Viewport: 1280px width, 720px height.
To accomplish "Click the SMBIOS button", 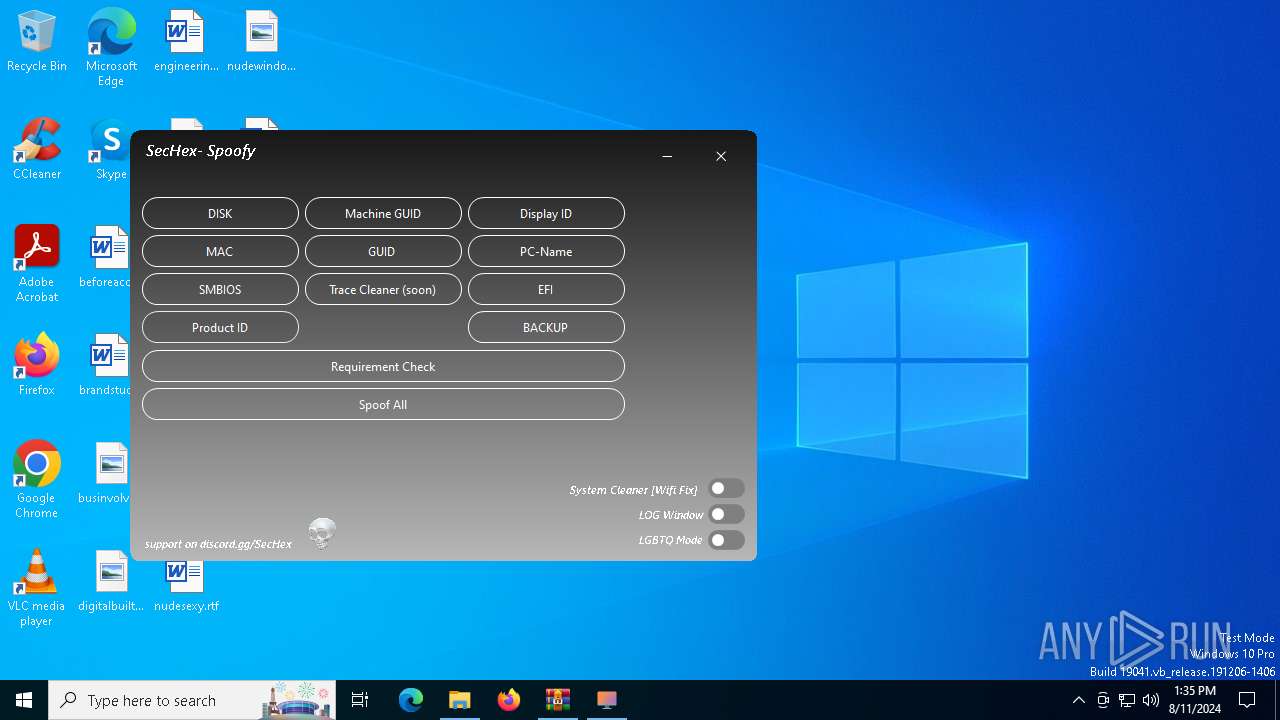I will (220, 289).
